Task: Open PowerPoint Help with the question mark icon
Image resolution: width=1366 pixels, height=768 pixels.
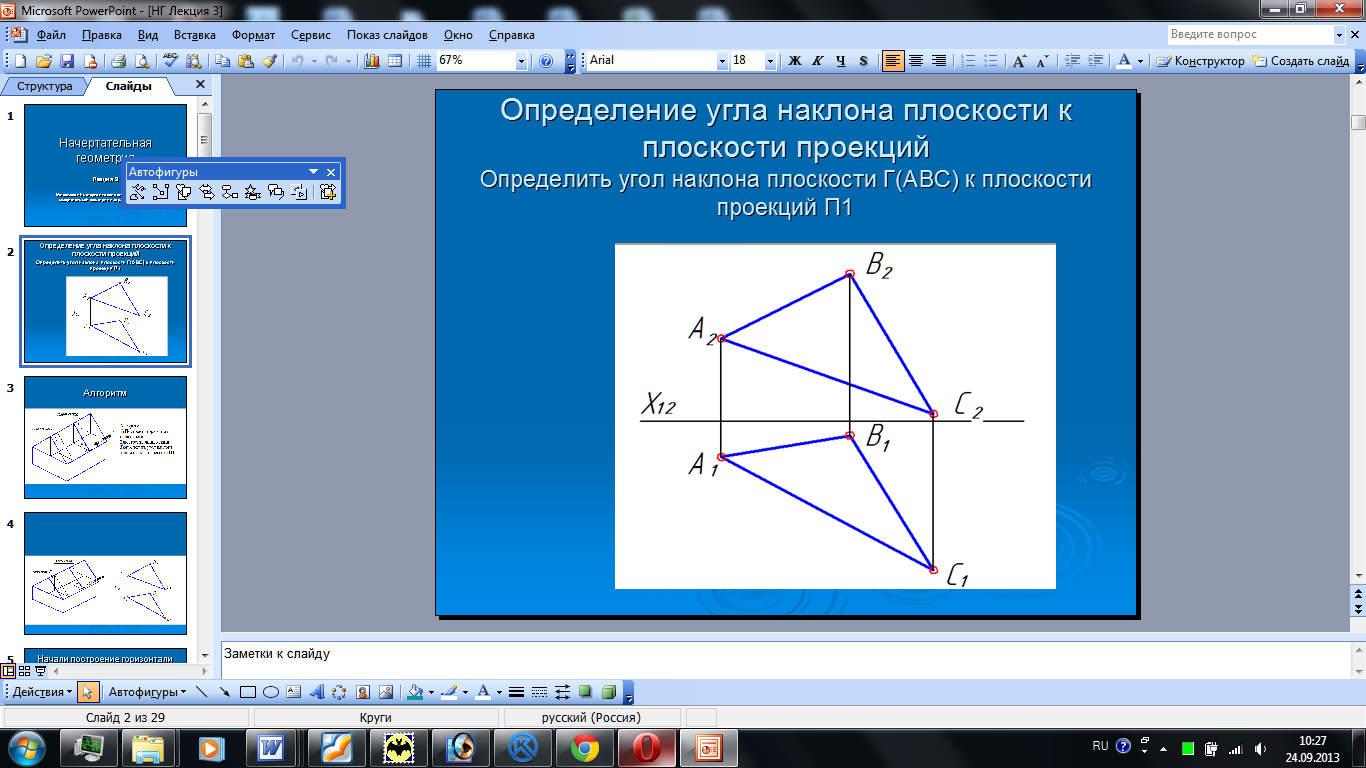Action: [546, 61]
